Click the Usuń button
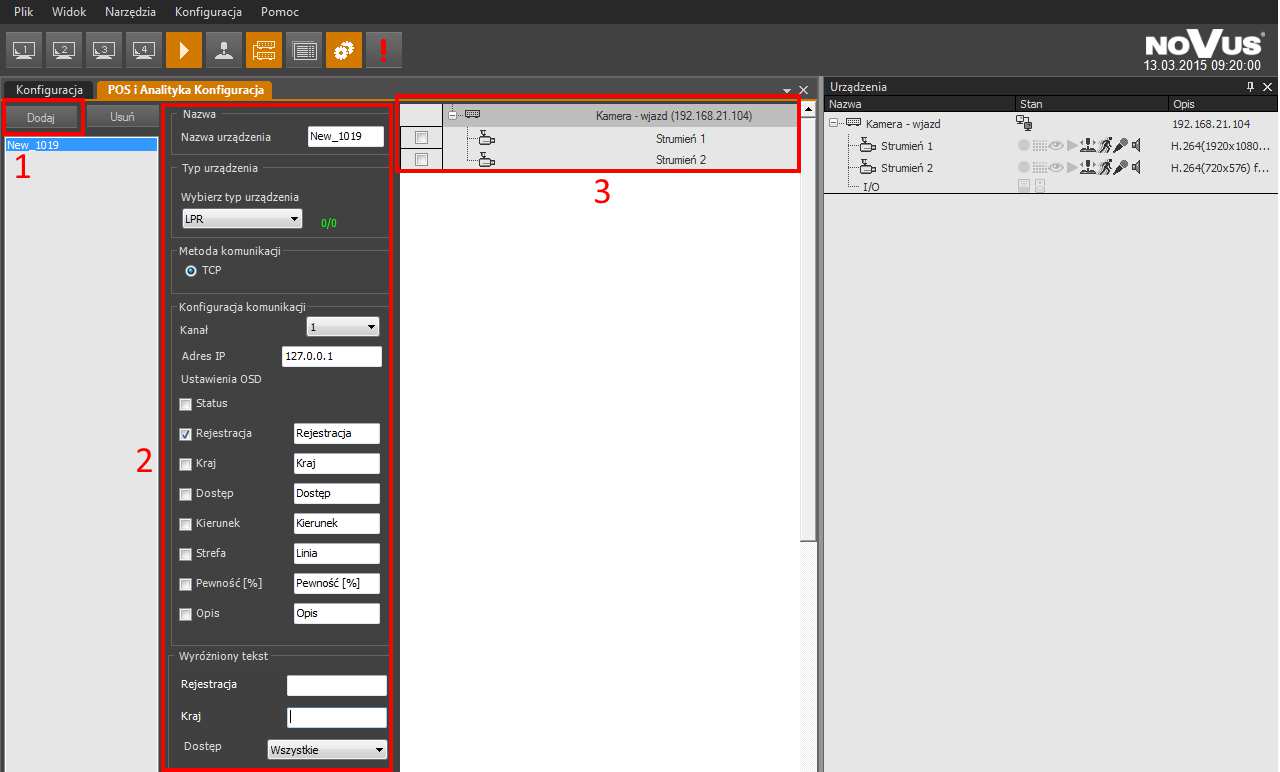This screenshot has height=772, width=1280. 122,116
